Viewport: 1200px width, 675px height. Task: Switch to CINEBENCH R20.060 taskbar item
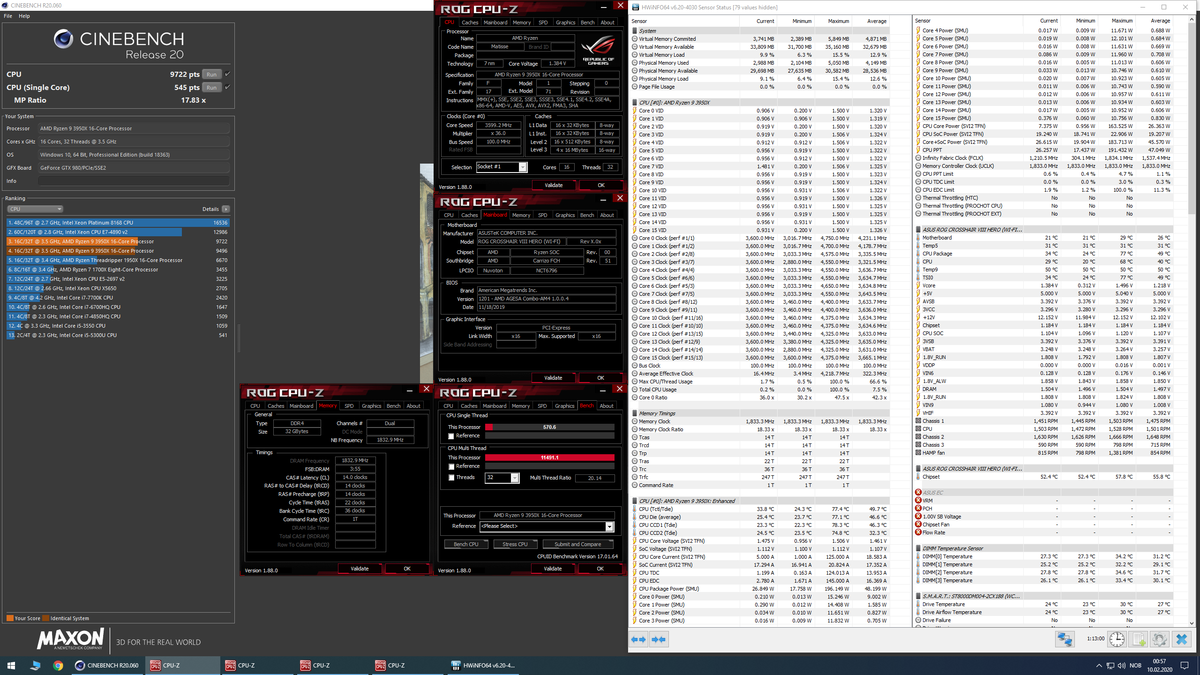tap(110, 665)
